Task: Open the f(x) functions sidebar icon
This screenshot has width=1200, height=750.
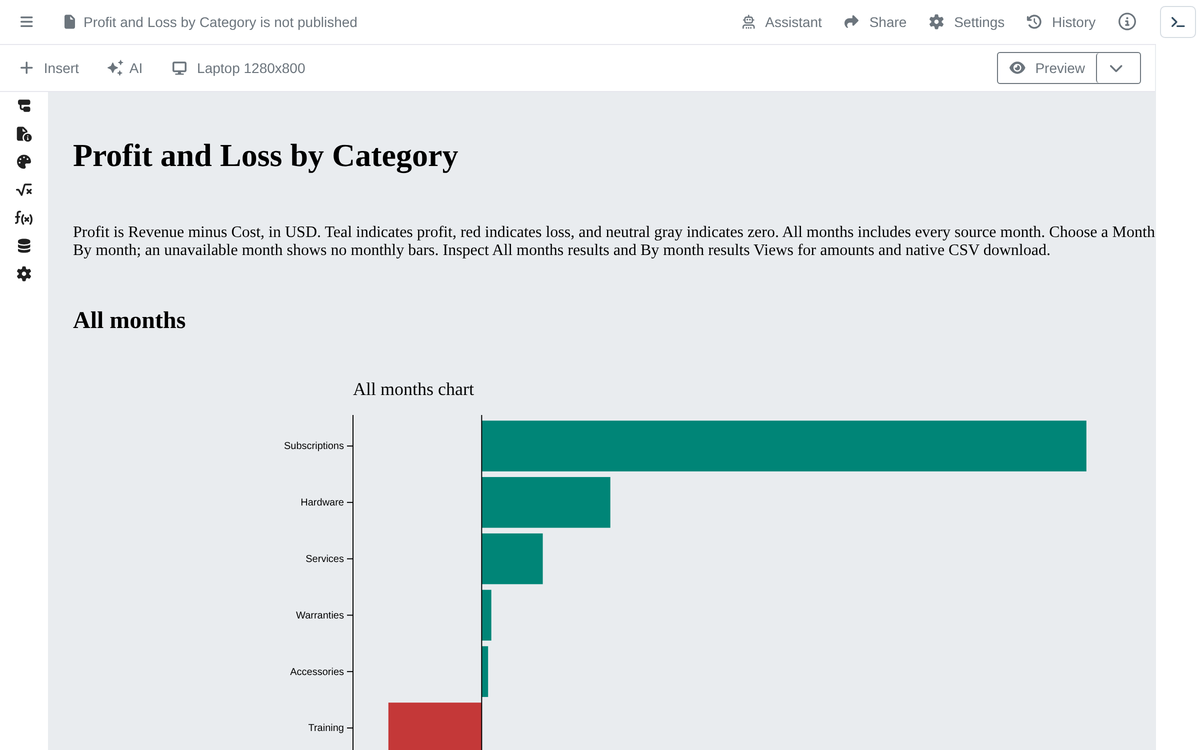Action: coord(24,218)
